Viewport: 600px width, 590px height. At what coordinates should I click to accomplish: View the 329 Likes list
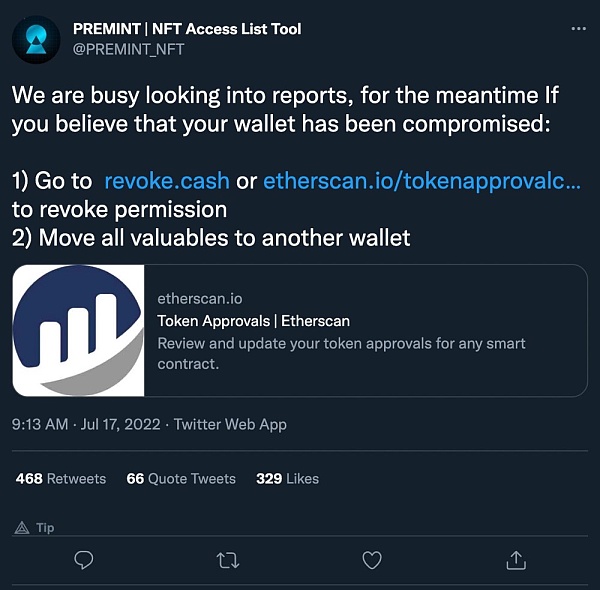(x=288, y=479)
